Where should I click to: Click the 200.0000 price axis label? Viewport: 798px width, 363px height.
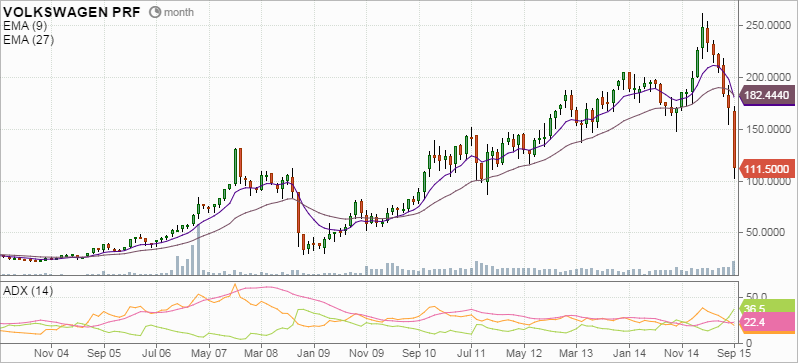767,77
